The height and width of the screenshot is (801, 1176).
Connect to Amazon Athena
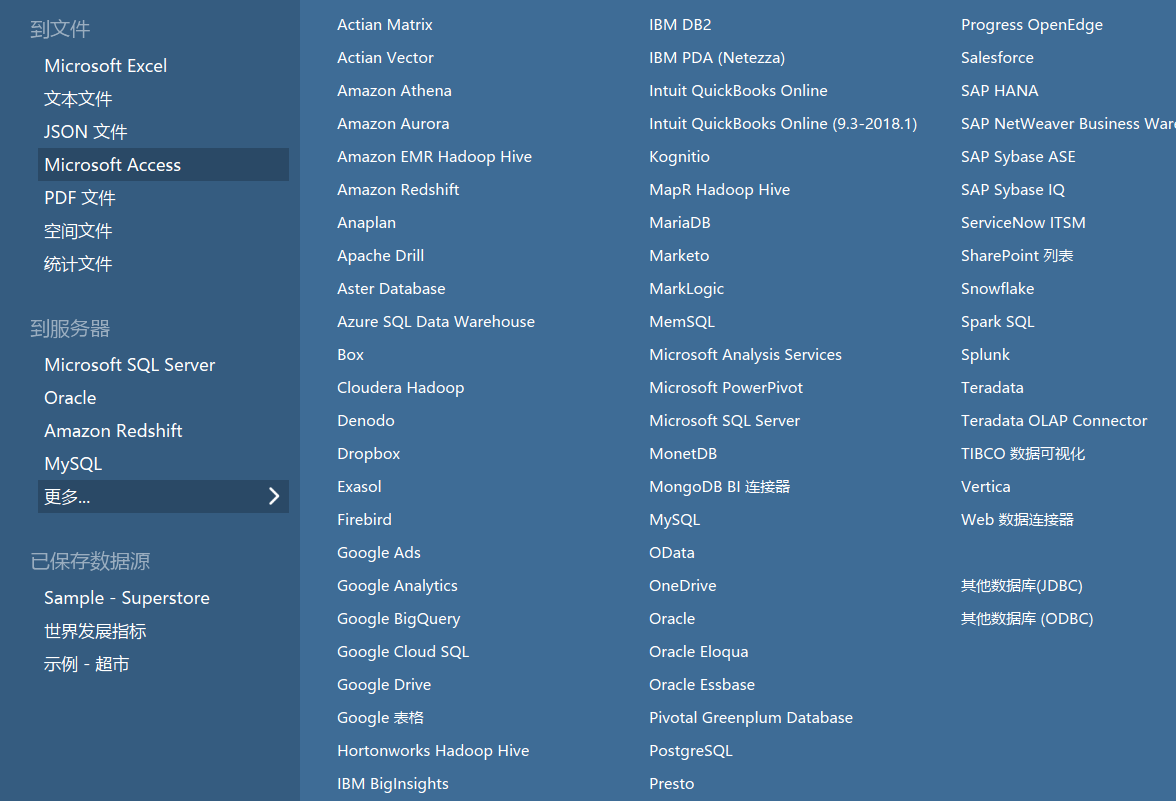click(394, 91)
